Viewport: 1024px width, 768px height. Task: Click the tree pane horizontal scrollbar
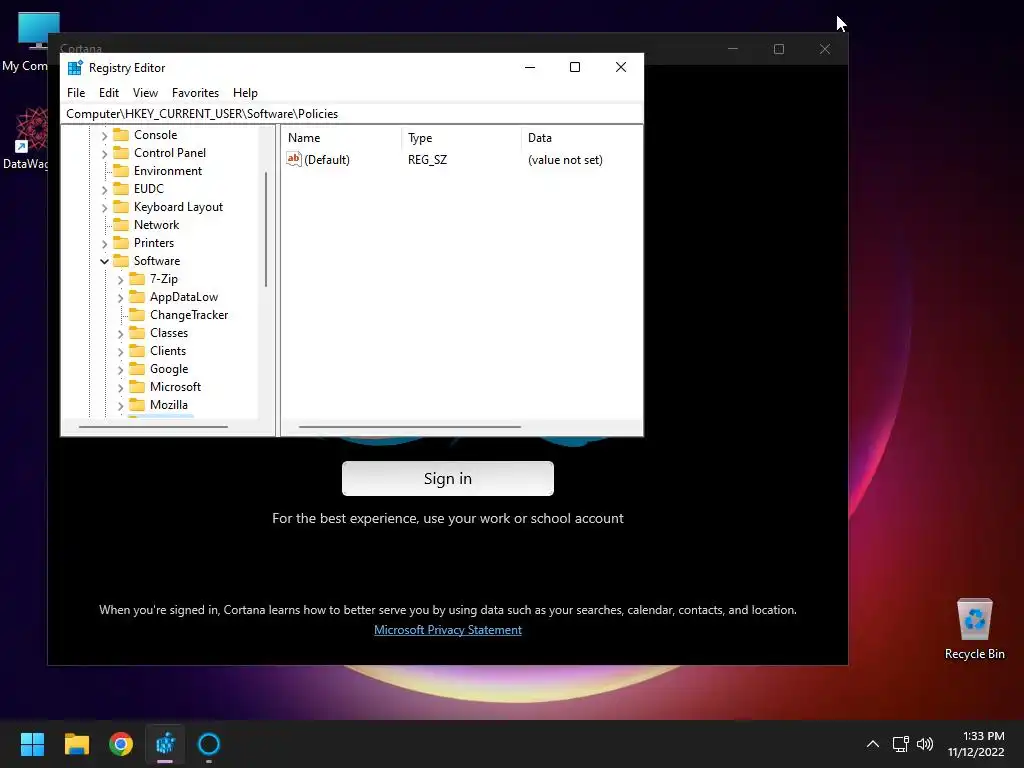153,427
